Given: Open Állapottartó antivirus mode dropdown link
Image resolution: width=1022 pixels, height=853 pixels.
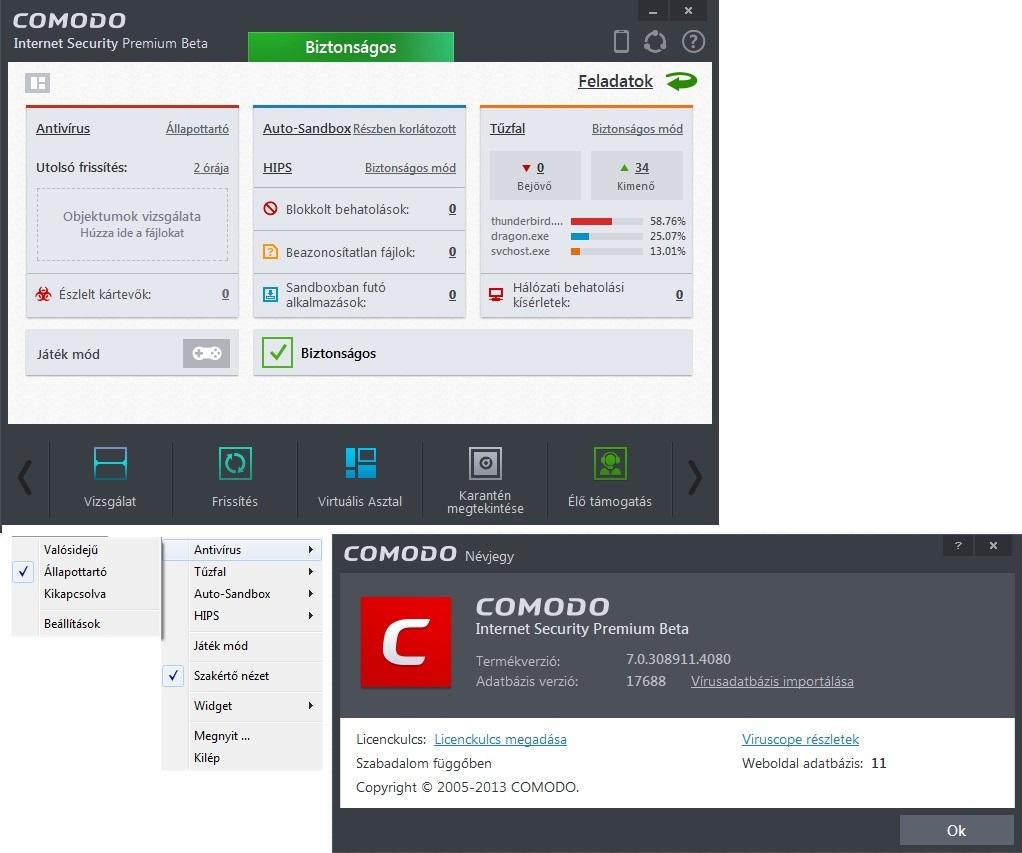Looking at the screenshot, I should coord(197,129).
